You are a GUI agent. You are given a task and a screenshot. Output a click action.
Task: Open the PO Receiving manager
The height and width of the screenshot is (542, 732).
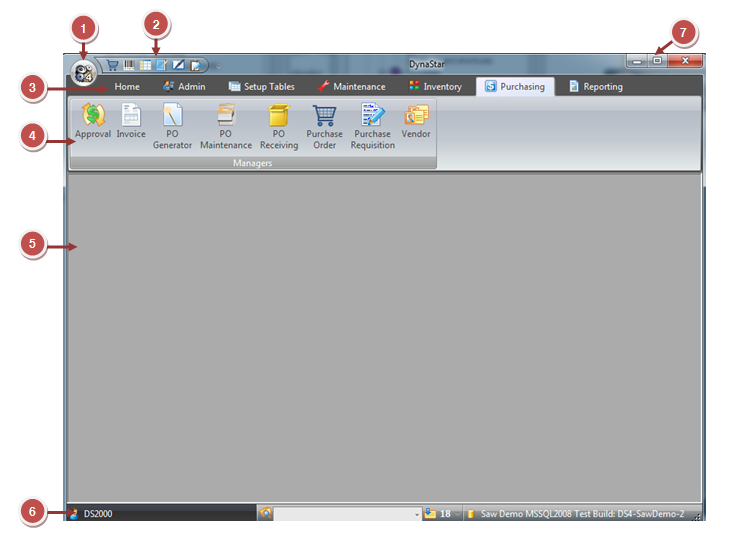279,124
